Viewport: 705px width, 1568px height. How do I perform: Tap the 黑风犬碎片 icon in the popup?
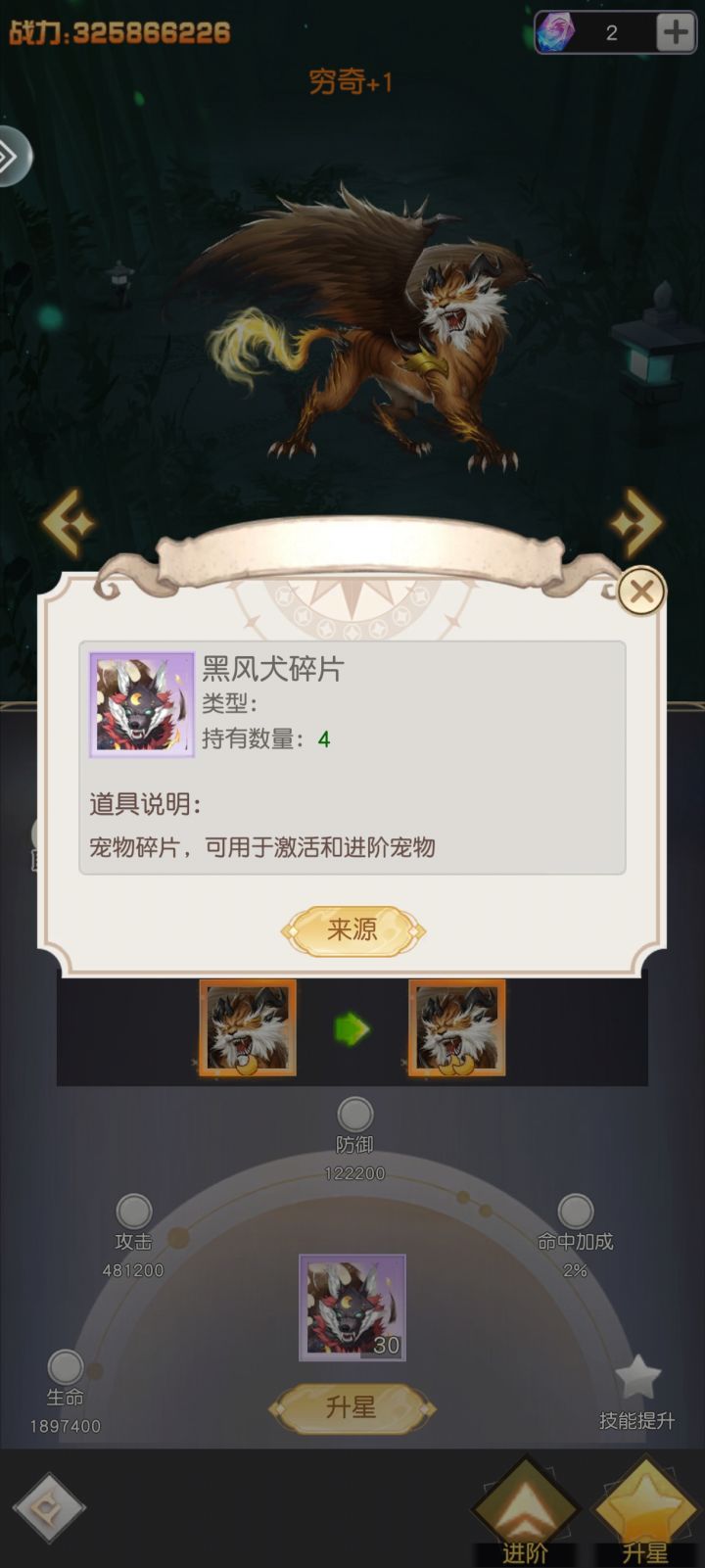tap(142, 704)
